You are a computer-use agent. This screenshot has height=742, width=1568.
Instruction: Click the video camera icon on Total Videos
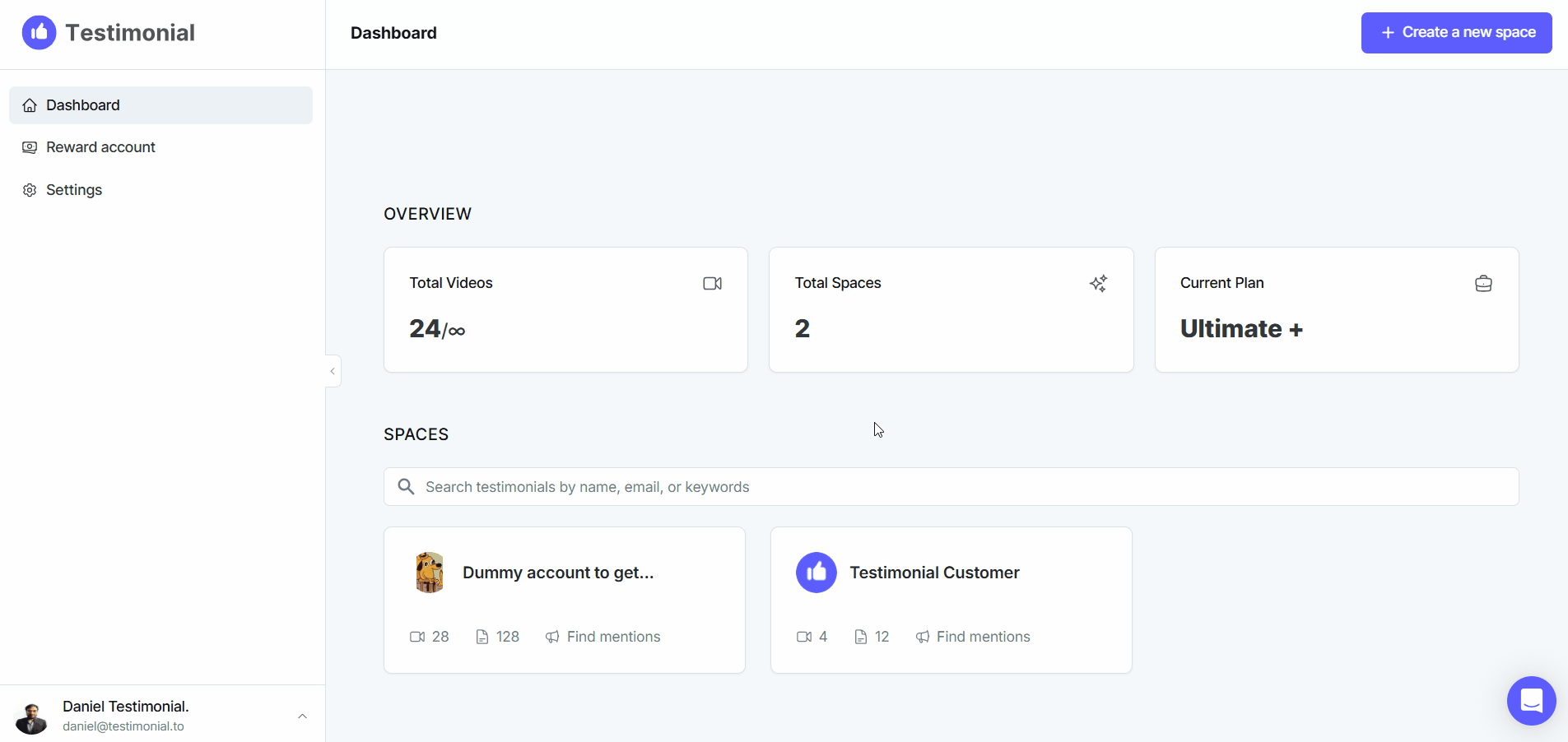(713, 284)
